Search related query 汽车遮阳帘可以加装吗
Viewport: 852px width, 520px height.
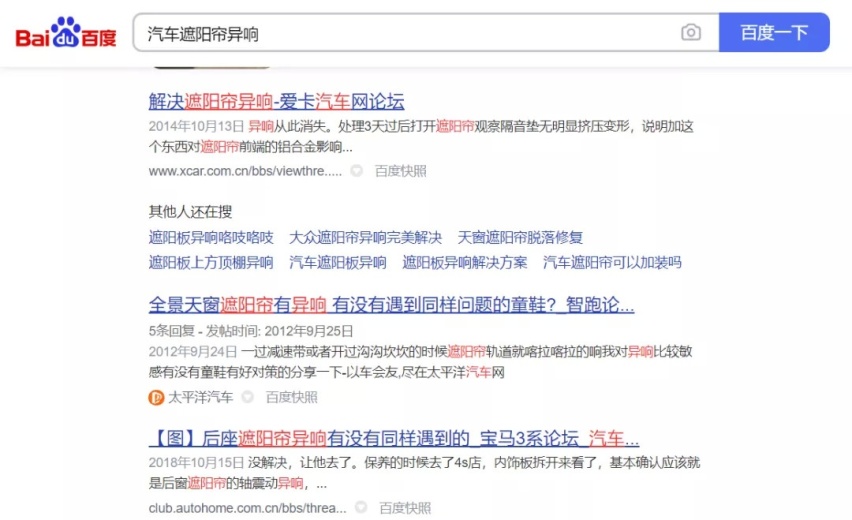pos(612,263)
